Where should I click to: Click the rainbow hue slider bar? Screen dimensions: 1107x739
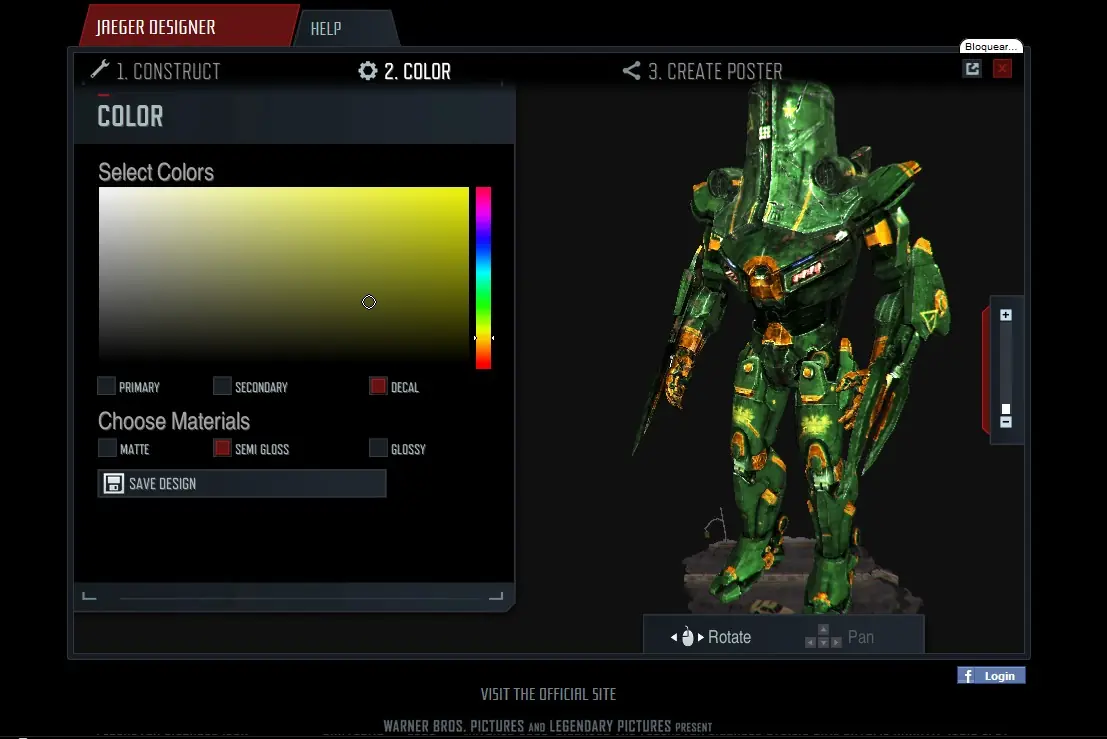(x=483, y=277)
